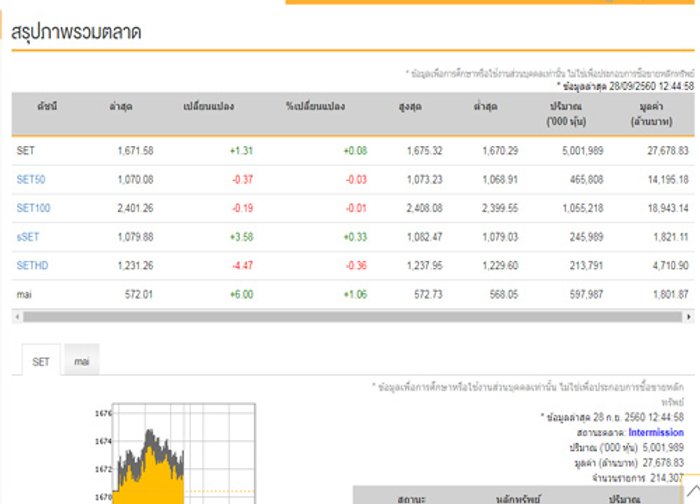Open the SET50 index link
The image size is (700, 504).
[x=31, y=179]
